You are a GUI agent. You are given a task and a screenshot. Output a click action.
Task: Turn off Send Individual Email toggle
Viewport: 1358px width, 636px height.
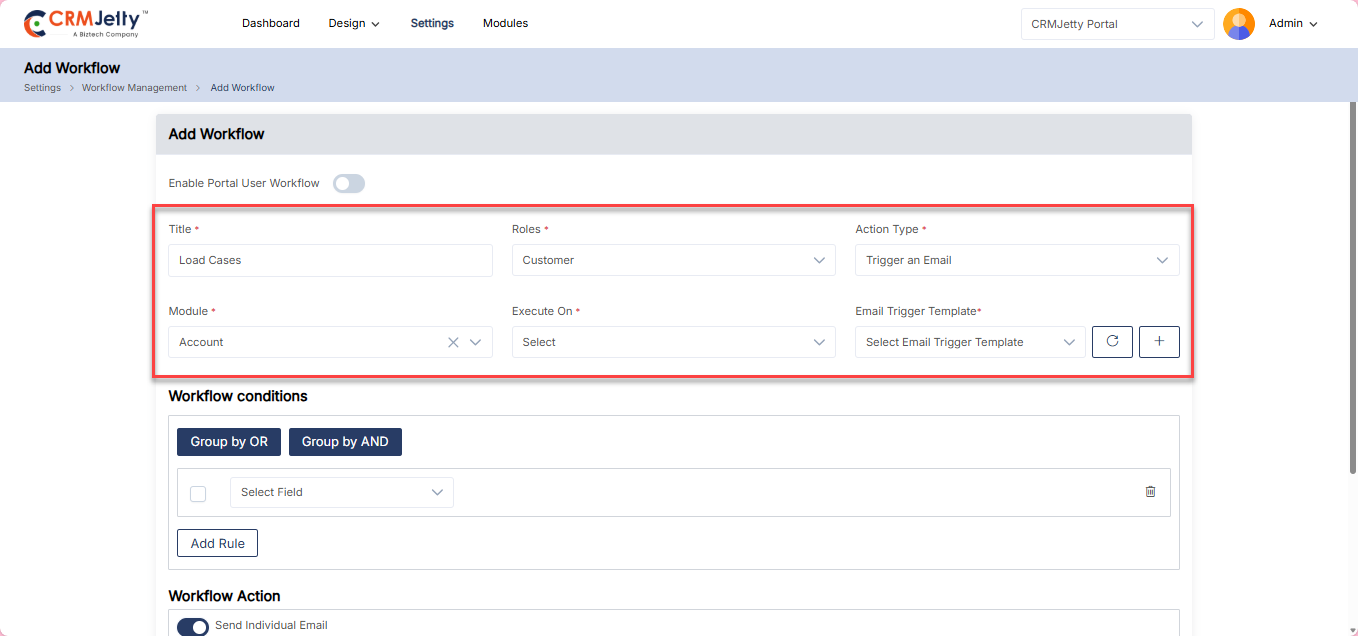click(193, 627)
